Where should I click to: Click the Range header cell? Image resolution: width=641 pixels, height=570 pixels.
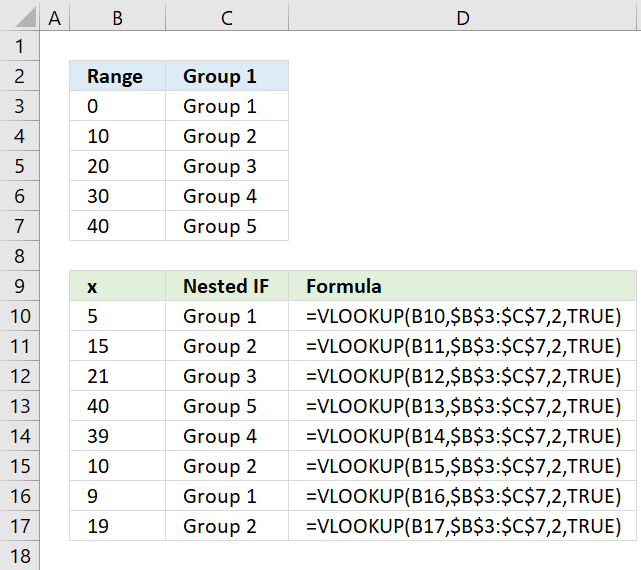tap(118, 76)
